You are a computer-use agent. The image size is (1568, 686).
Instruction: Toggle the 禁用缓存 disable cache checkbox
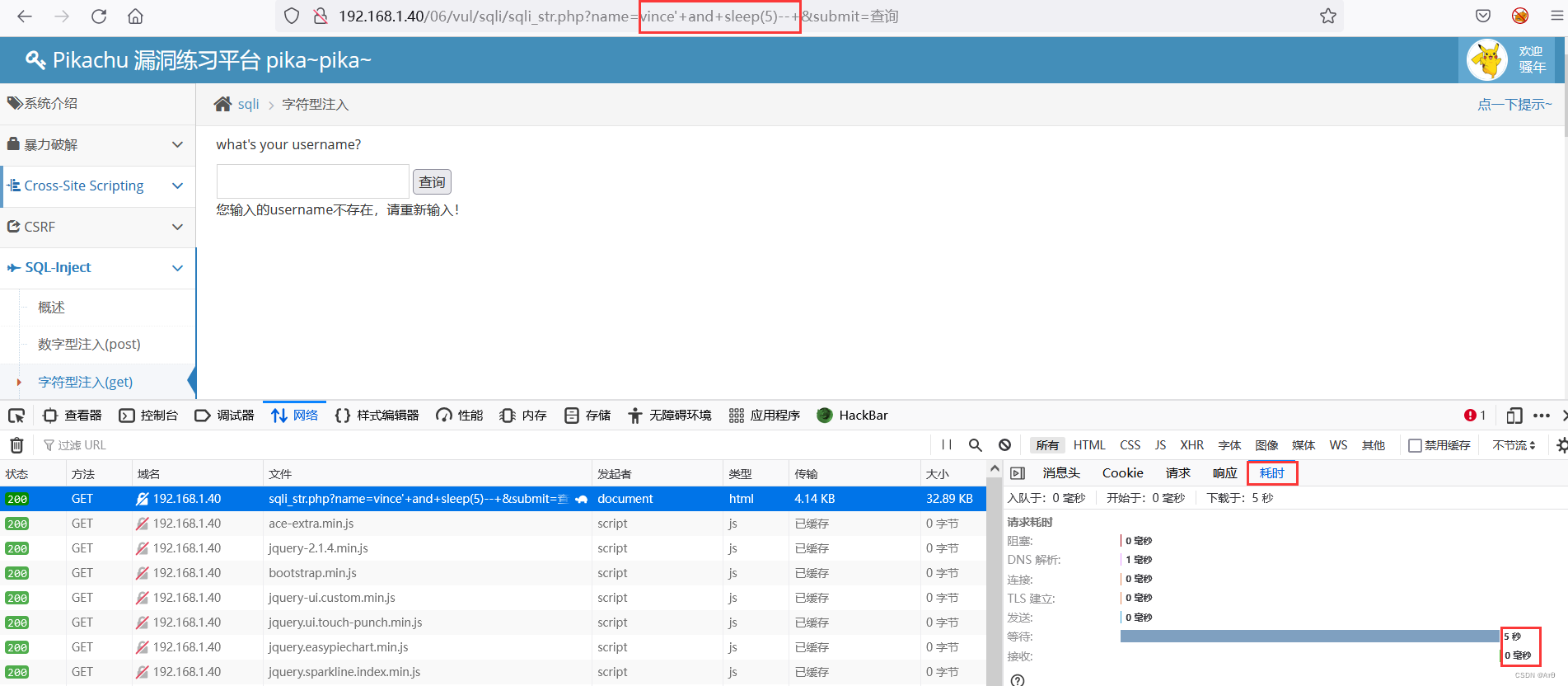pos(1415,445)
